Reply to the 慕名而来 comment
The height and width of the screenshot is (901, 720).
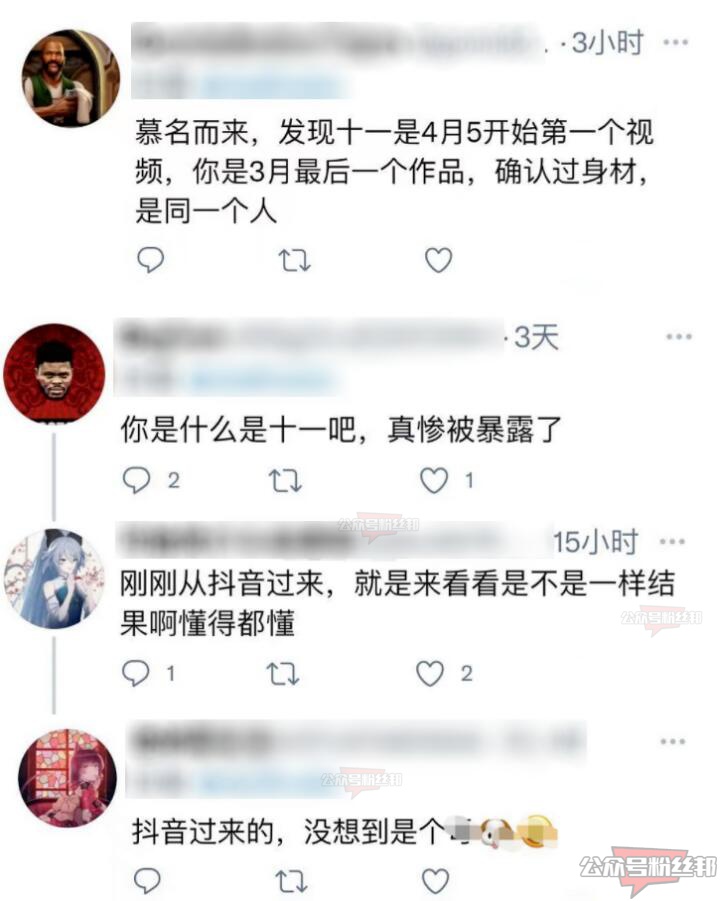coord(151,260)
